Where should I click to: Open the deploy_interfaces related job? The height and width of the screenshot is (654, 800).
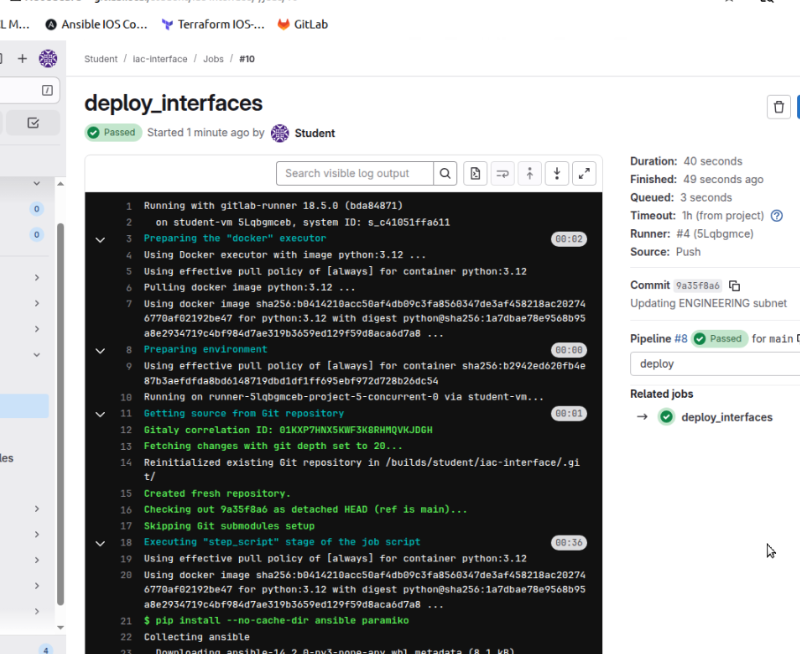(727, 417)
